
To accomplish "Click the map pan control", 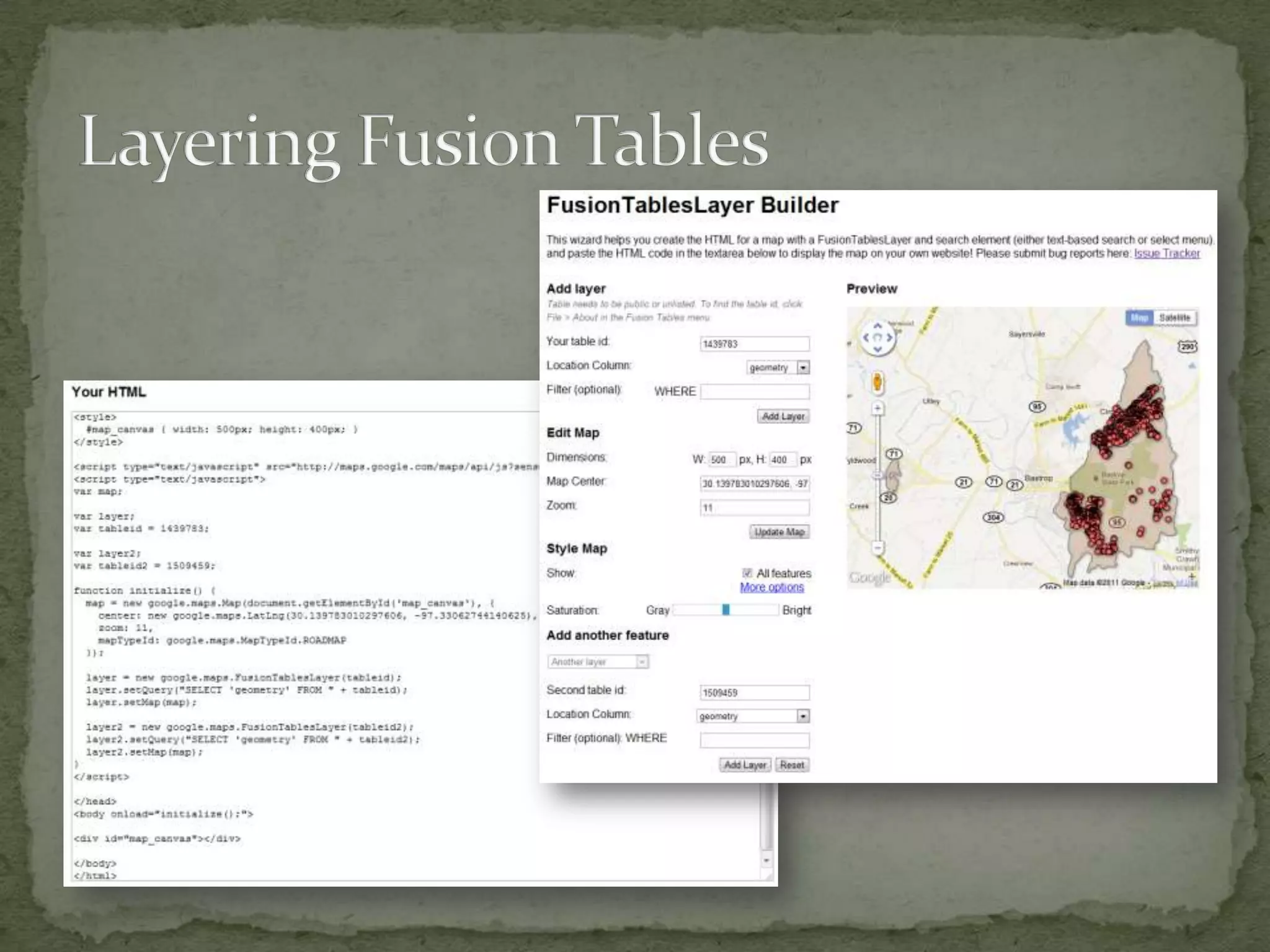I will (877, 338).
